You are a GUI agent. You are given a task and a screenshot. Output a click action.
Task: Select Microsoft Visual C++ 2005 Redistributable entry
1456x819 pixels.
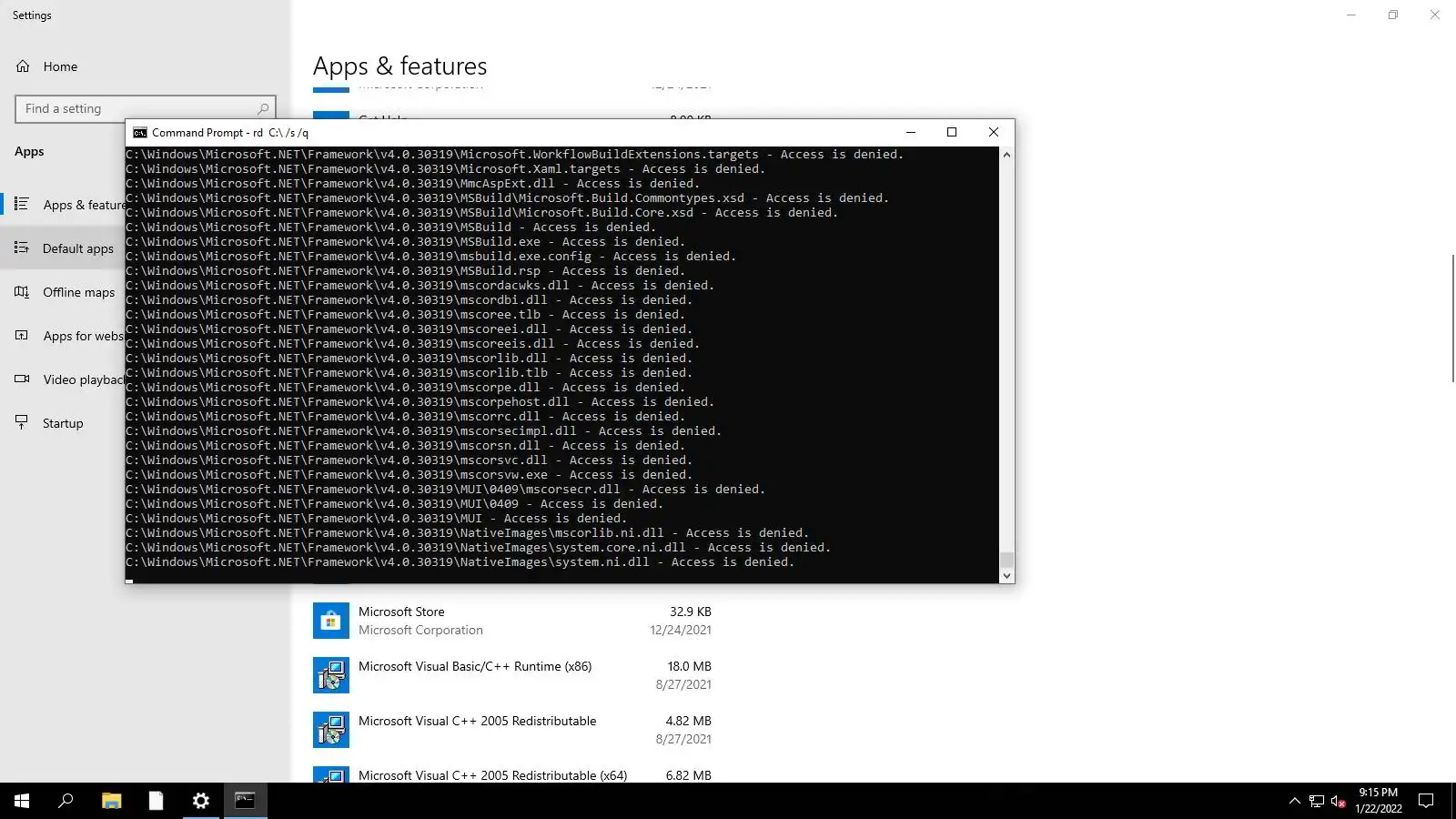pos(512,730)
